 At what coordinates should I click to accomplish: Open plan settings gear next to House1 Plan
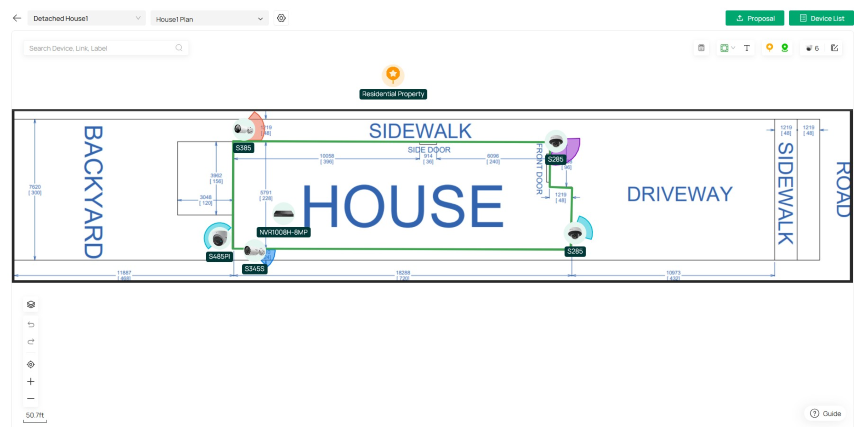pyautogui.click(x=281, y=18)
